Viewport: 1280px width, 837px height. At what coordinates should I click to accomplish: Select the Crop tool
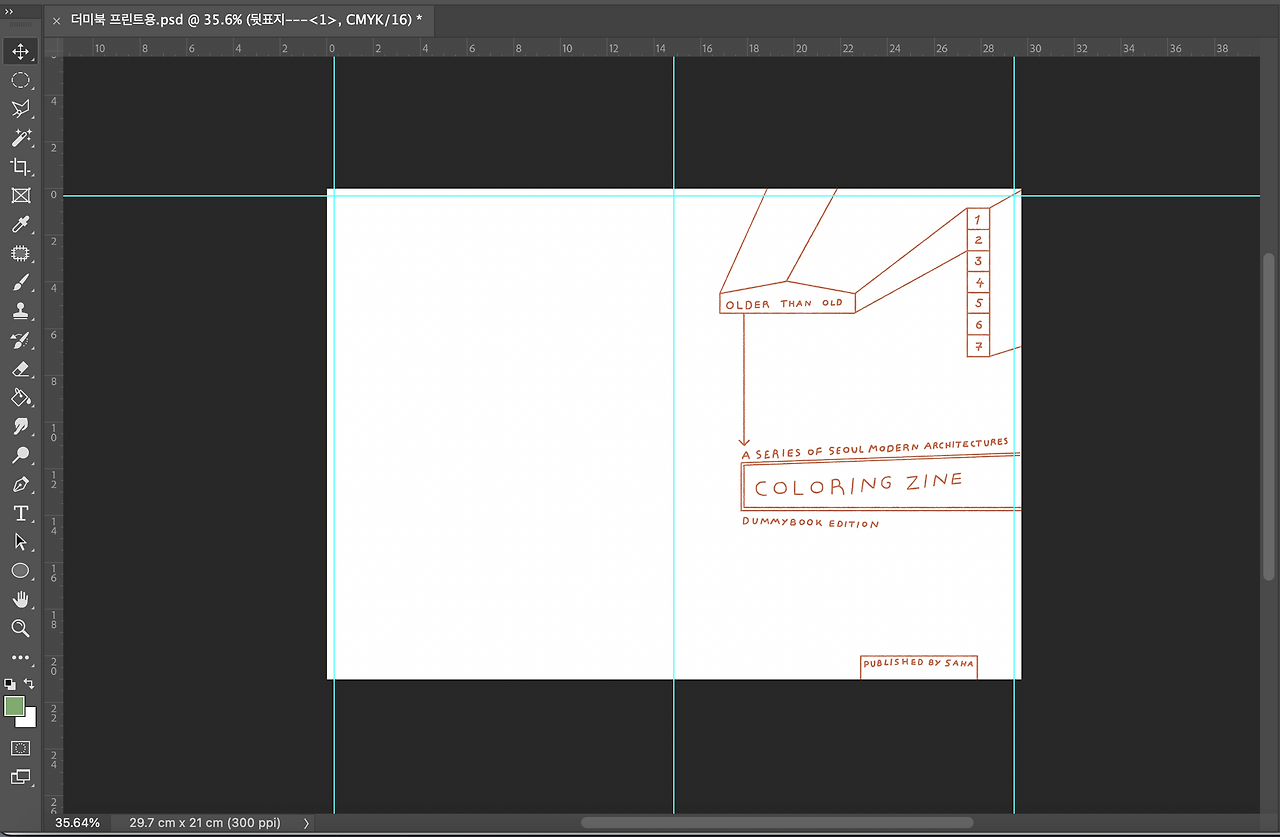[20, 167]
